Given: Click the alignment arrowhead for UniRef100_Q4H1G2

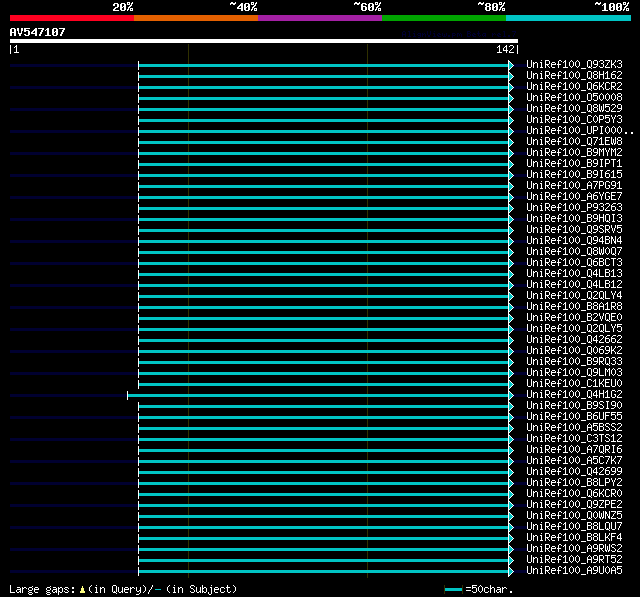Looking at the screenshot, I should (511, 395).
